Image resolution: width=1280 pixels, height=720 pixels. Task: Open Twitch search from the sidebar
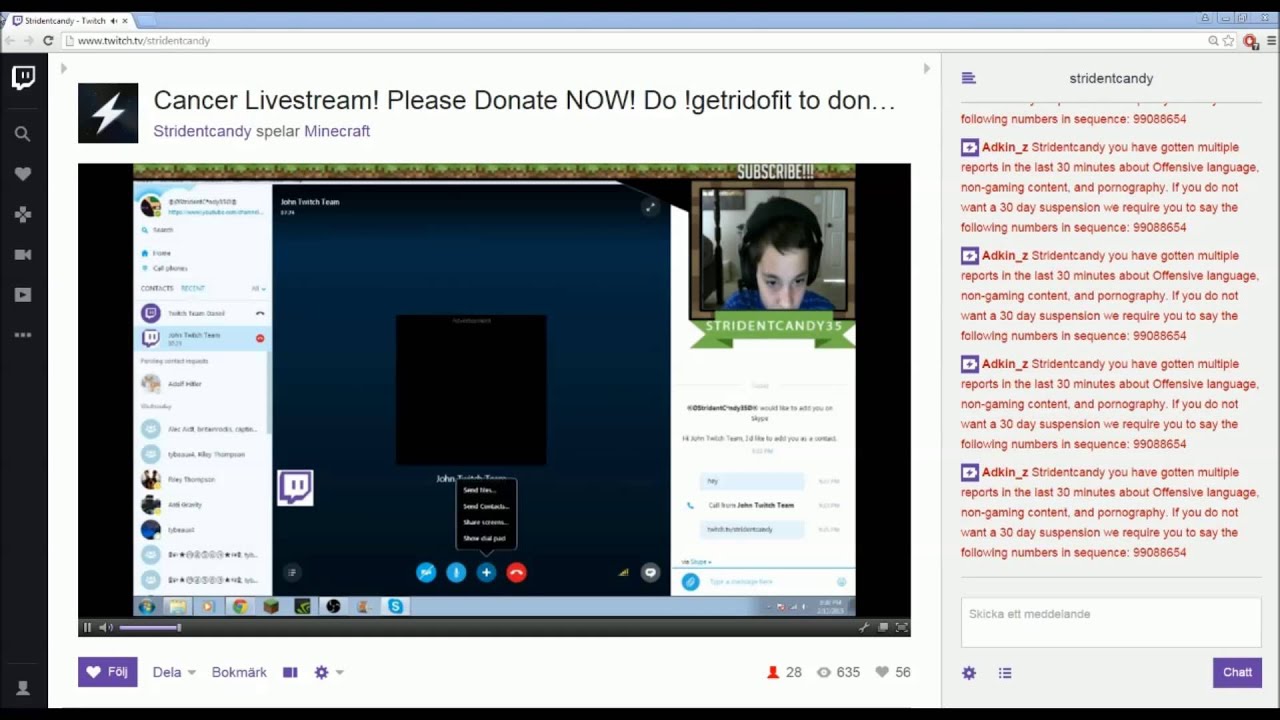click(23, 133)
